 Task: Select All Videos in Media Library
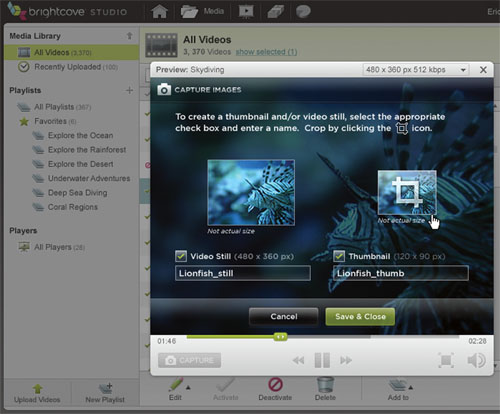(72, 52)
